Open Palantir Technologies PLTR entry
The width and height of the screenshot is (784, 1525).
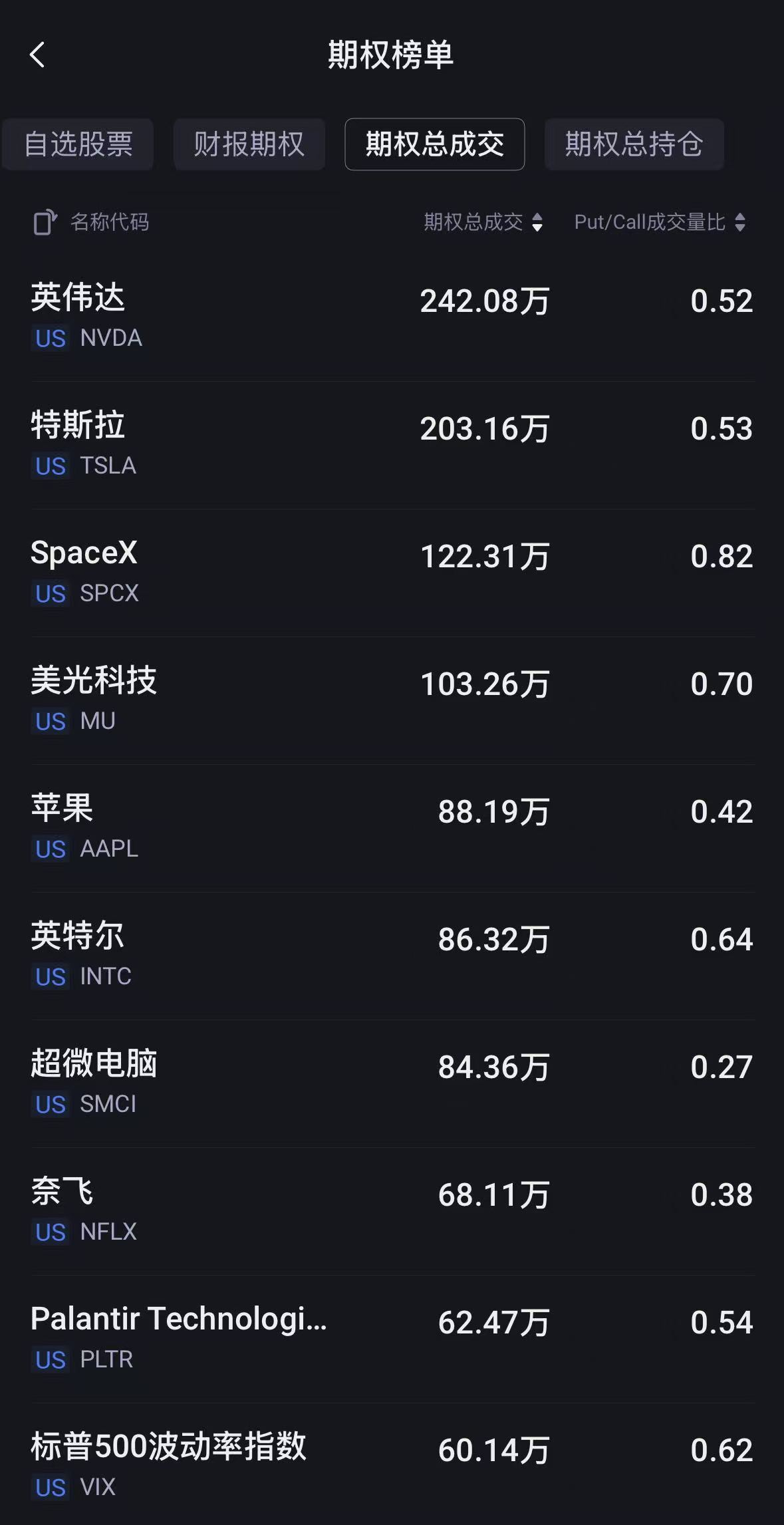(392, 1339)
